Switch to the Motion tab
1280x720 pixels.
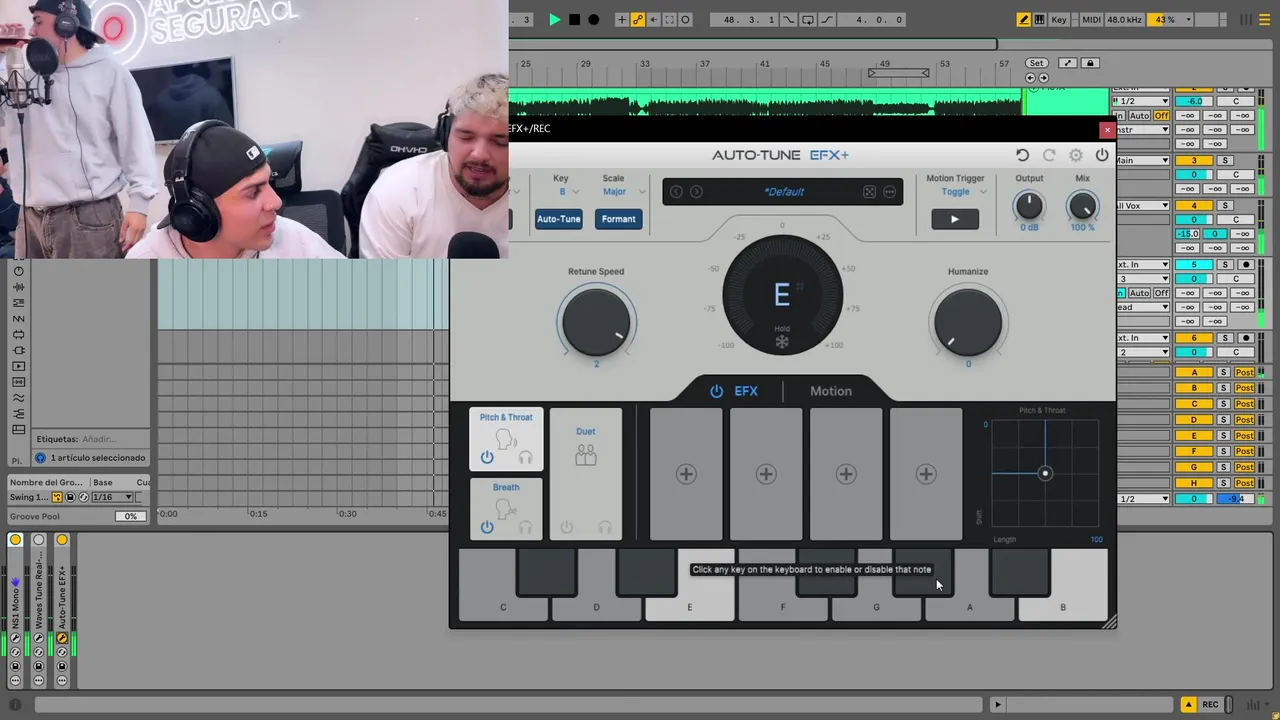[x=831, y=391]
